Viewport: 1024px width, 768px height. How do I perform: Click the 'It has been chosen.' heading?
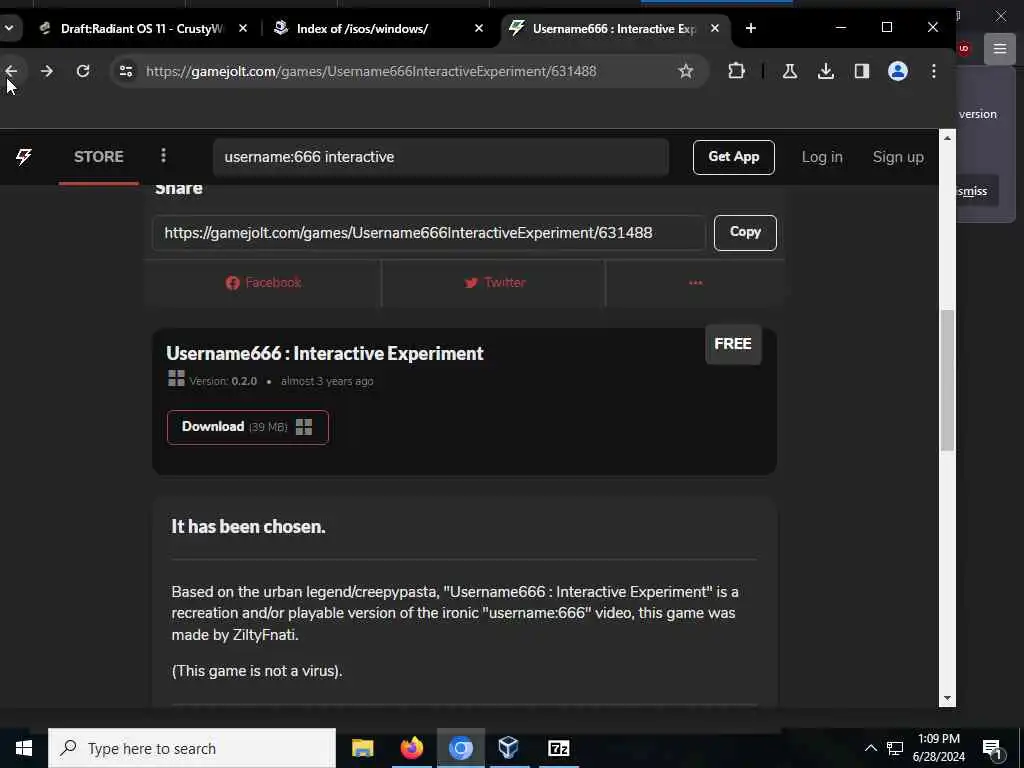pyautogui.click(x=248, y=526)
